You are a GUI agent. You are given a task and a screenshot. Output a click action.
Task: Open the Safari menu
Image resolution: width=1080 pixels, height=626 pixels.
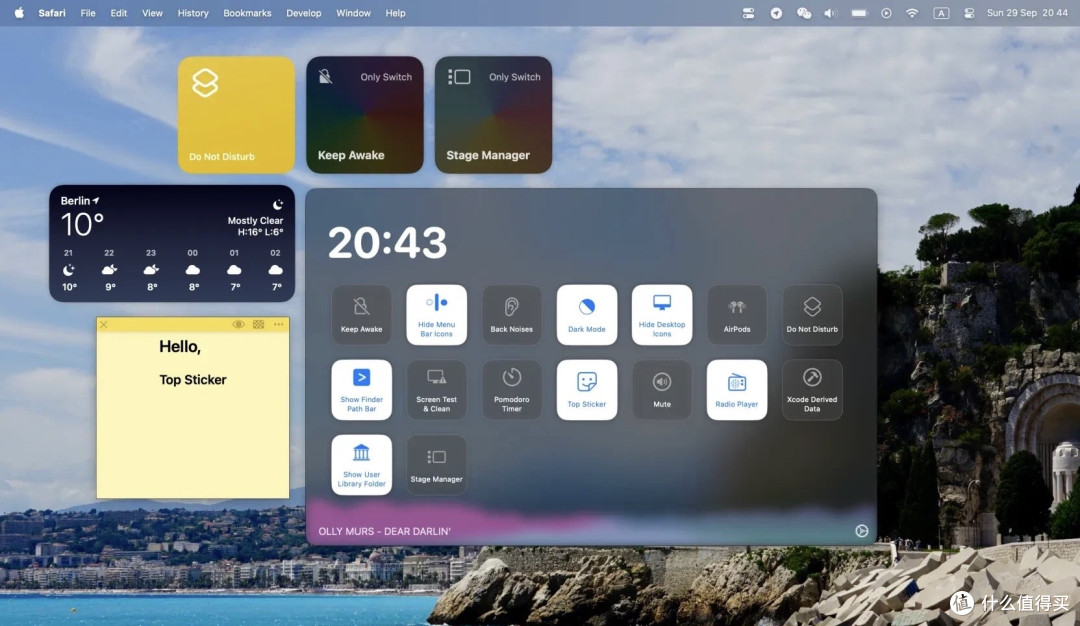pos(52,13)
